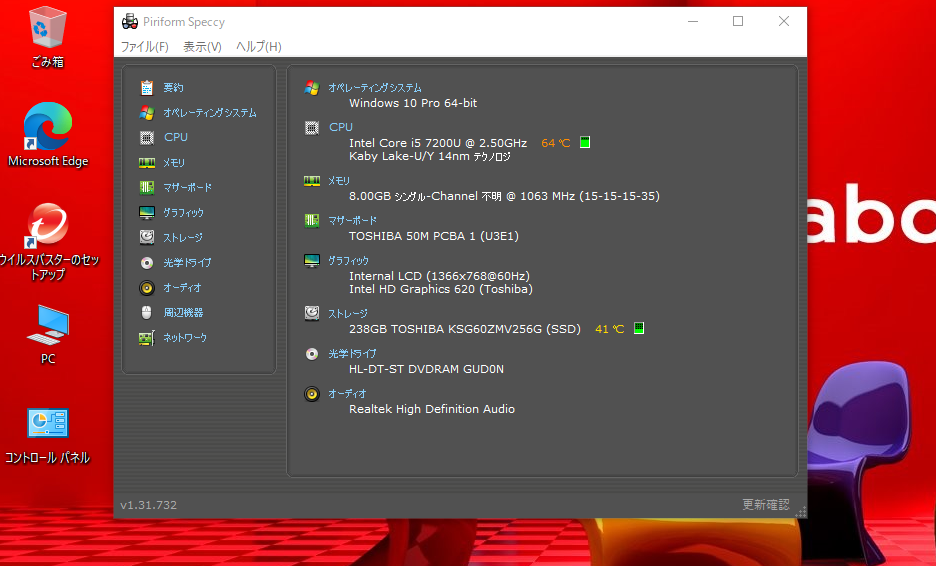936x566 pixels.
Task: Select the 要約 clipboard icon in sidebar
Action: pyautogui.click(x=147, y=88)
